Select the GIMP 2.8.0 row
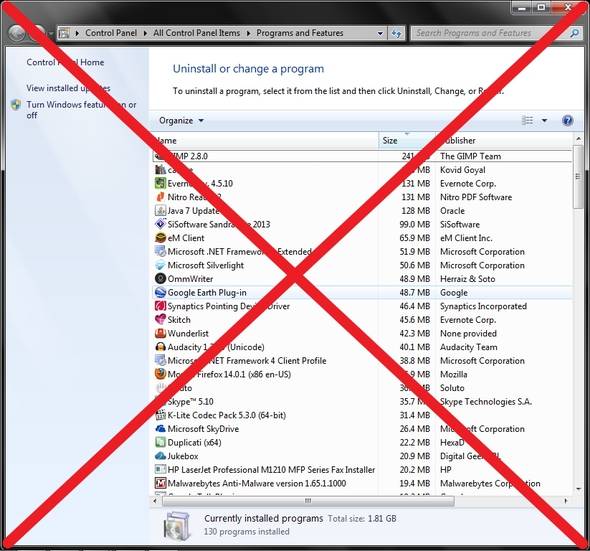Screen dimensions: 590x551 362,156
